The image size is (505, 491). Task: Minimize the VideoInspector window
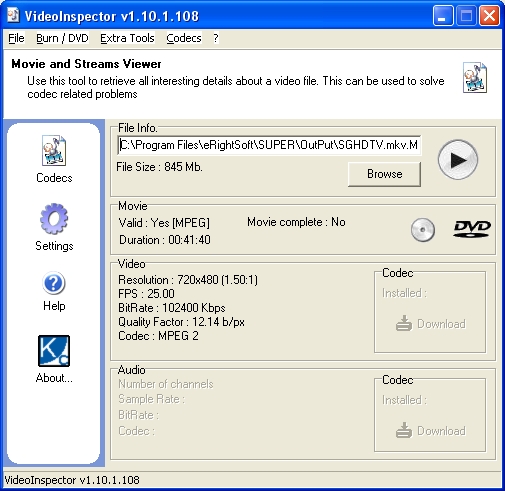(x=443, y=15)
